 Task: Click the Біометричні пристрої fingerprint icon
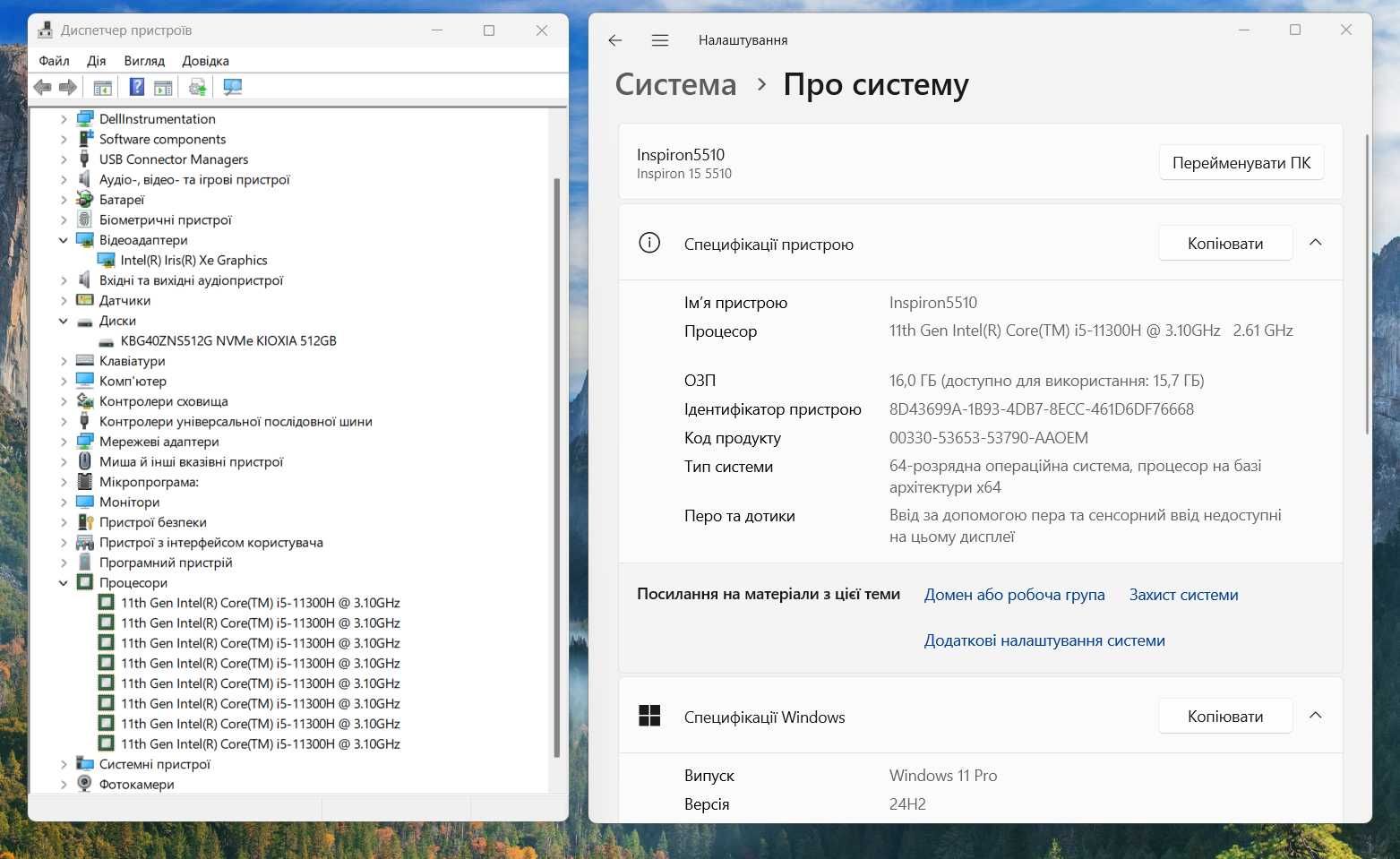pos(85,219)
